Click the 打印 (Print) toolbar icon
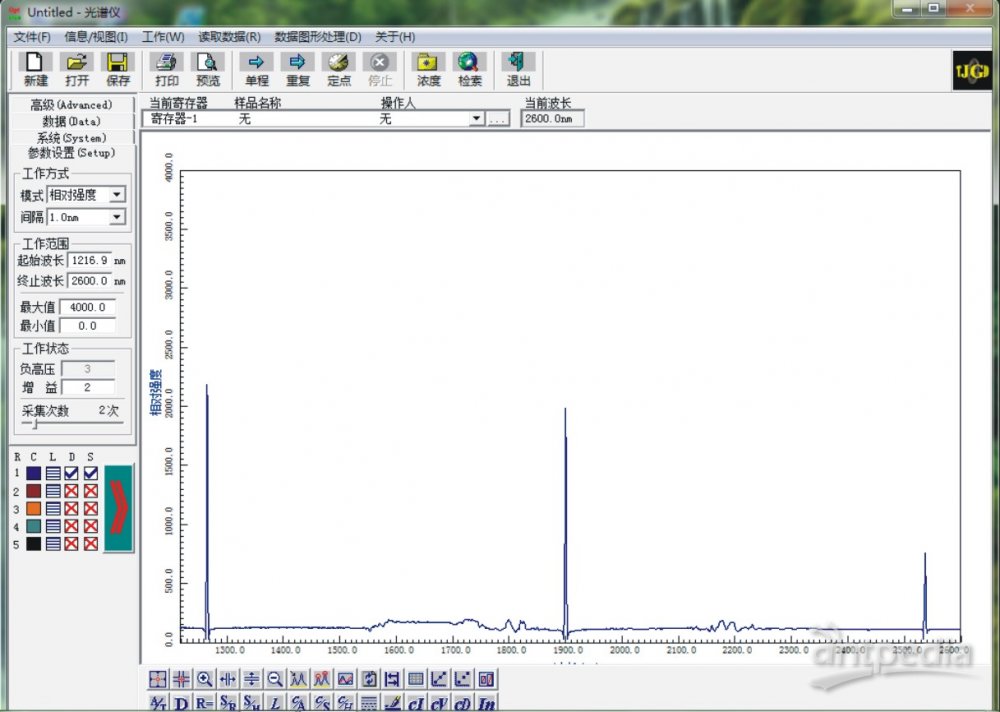The image size is (1000, 712). (166, 69)
